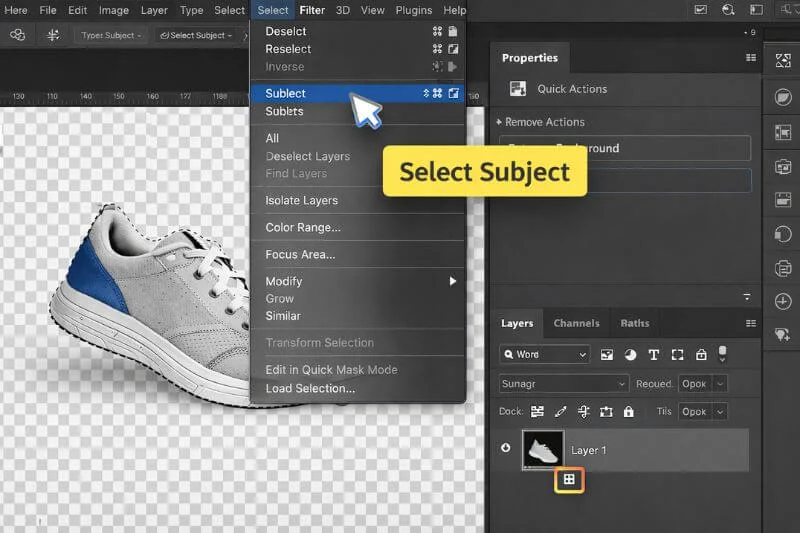Click the Tils fill value field
The width and height of the screenshot is (800, 533).
(x=694, y=412)
